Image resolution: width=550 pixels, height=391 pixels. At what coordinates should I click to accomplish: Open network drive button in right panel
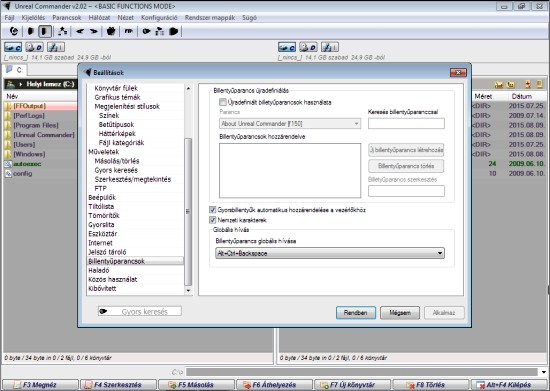click(330, 47)
